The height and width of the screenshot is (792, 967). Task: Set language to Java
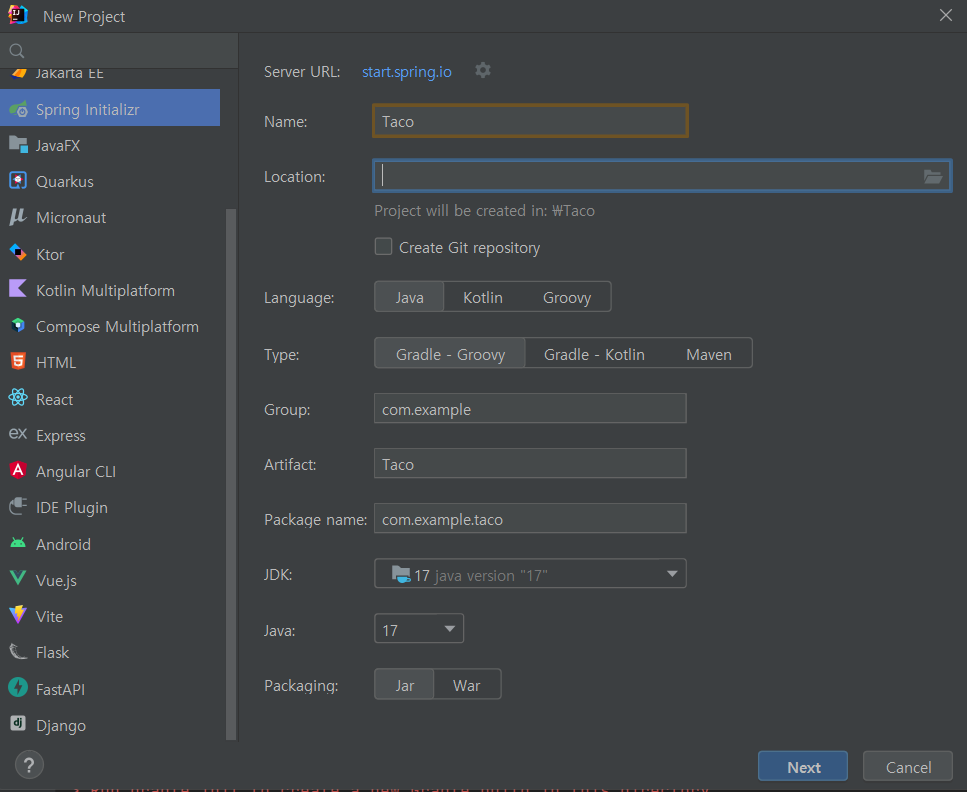[x=409, y=297]
